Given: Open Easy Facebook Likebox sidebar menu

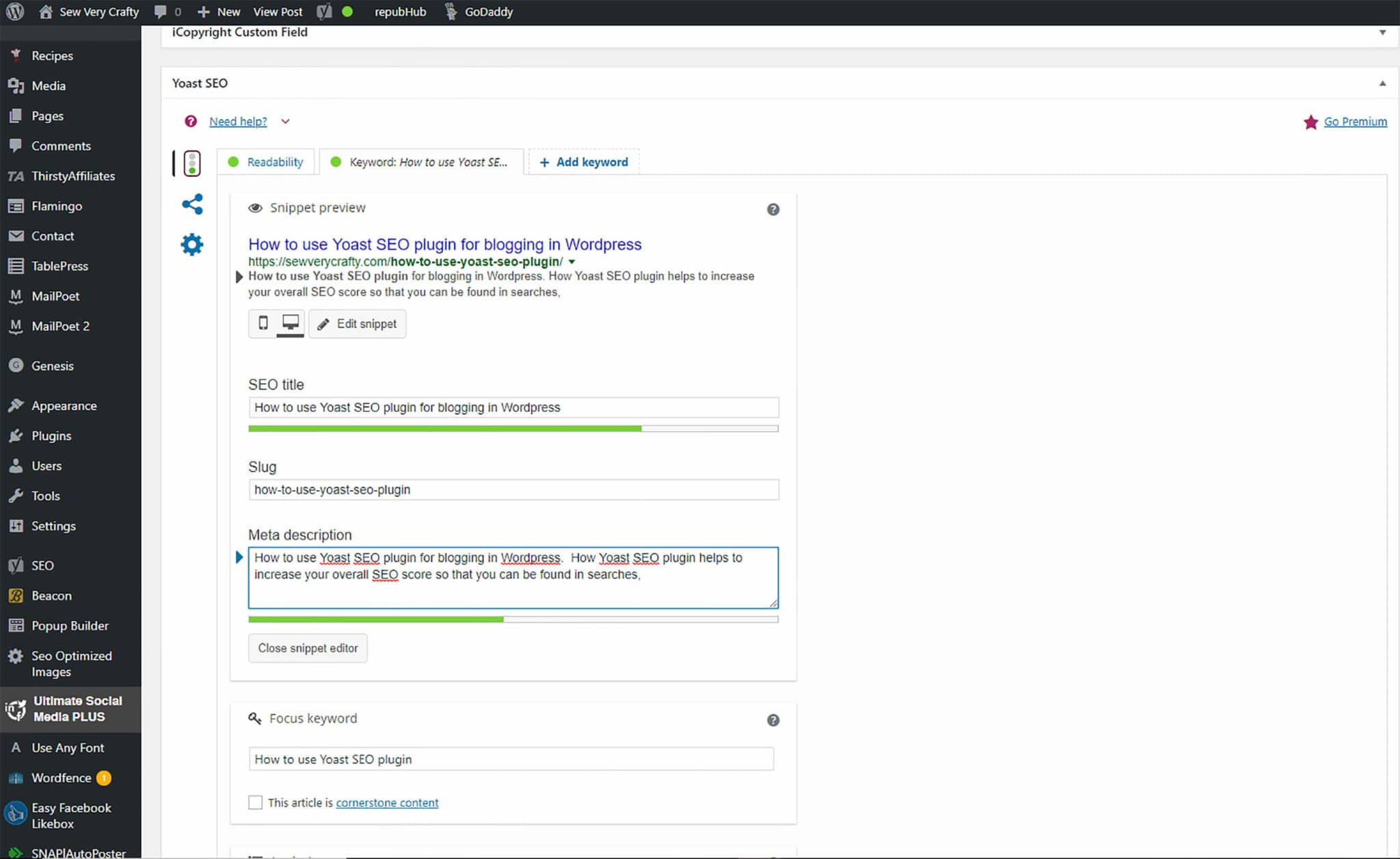Looking at the screenshot, I should pos(70,815).
